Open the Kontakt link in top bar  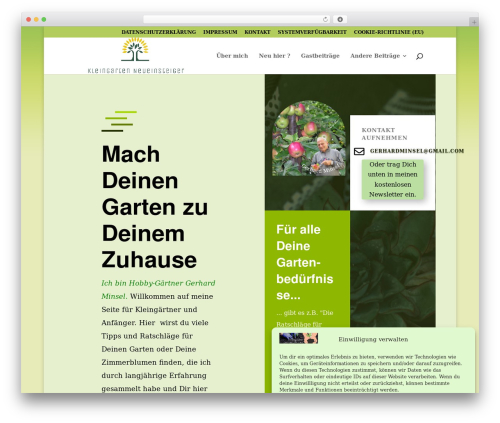(x=257, y=32)
